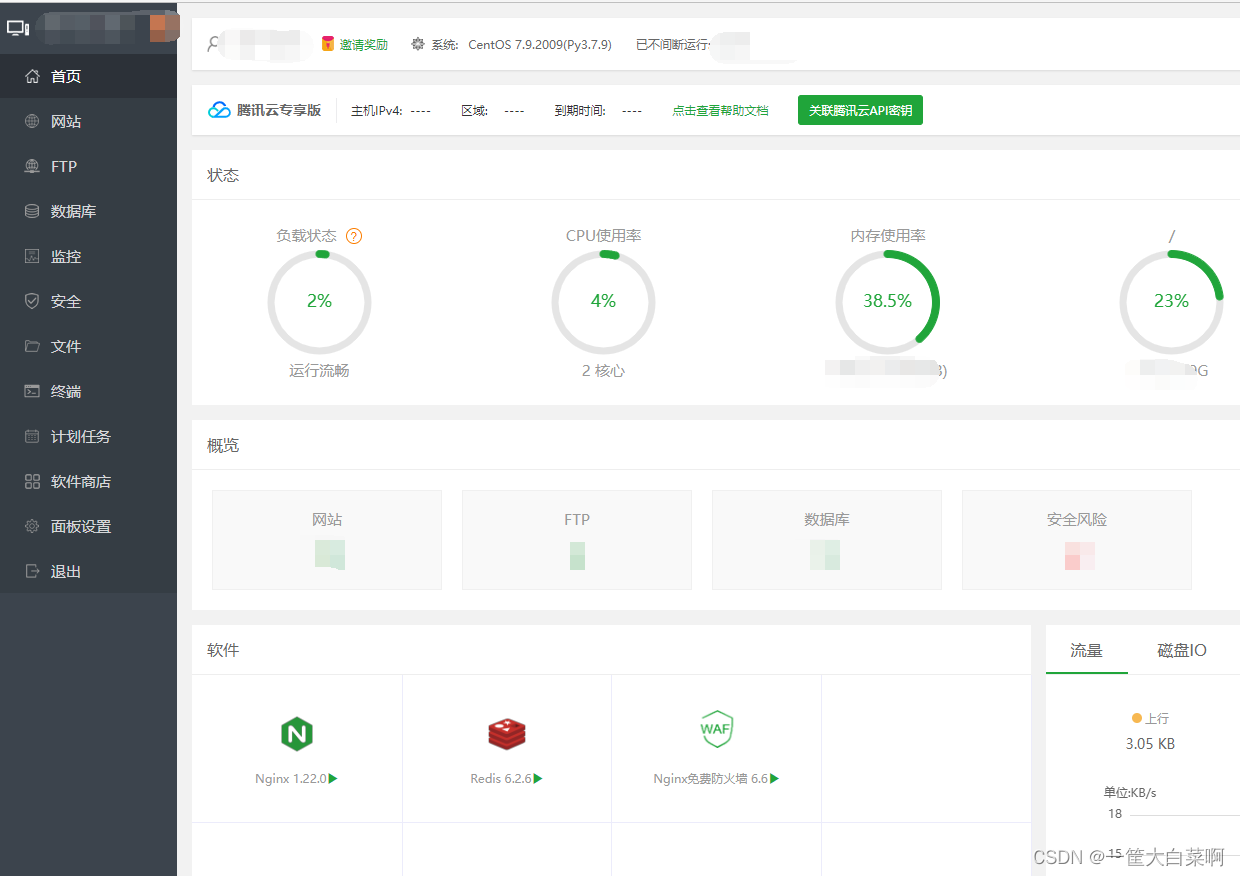Open the FTP overview card
This screenshot has width=1240, height=876.
coord(577,540)
